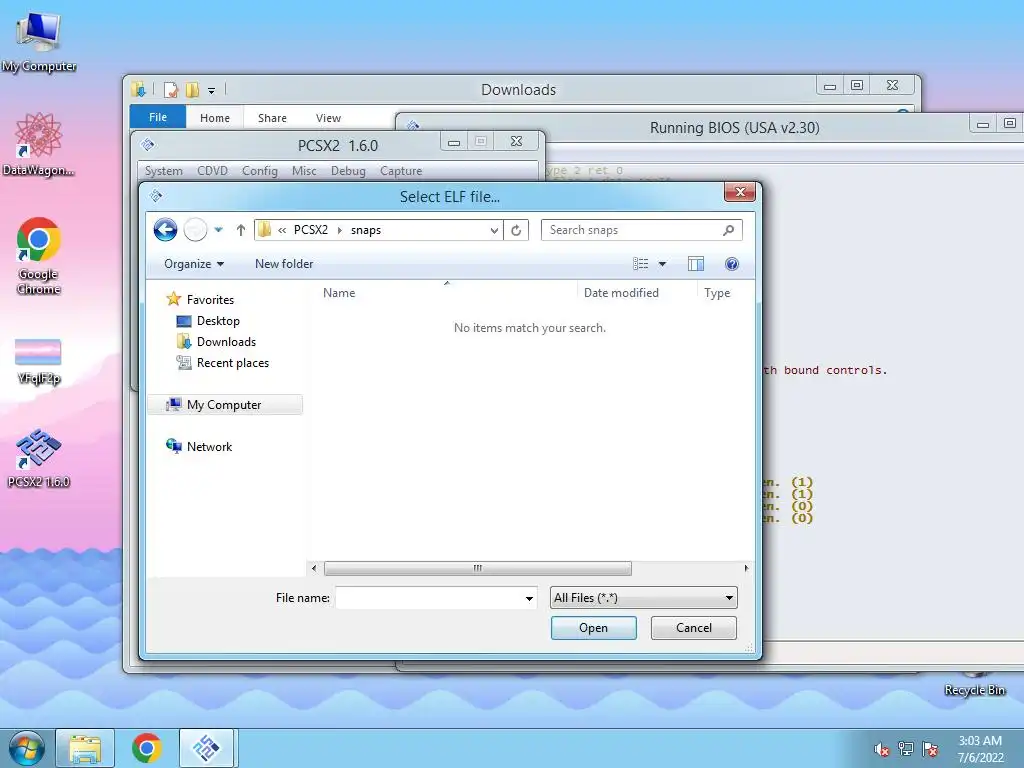The width and height of the screenshot is (1024, 768).
Task: Click the muted volume tray icon
Action: pos(882,749)
